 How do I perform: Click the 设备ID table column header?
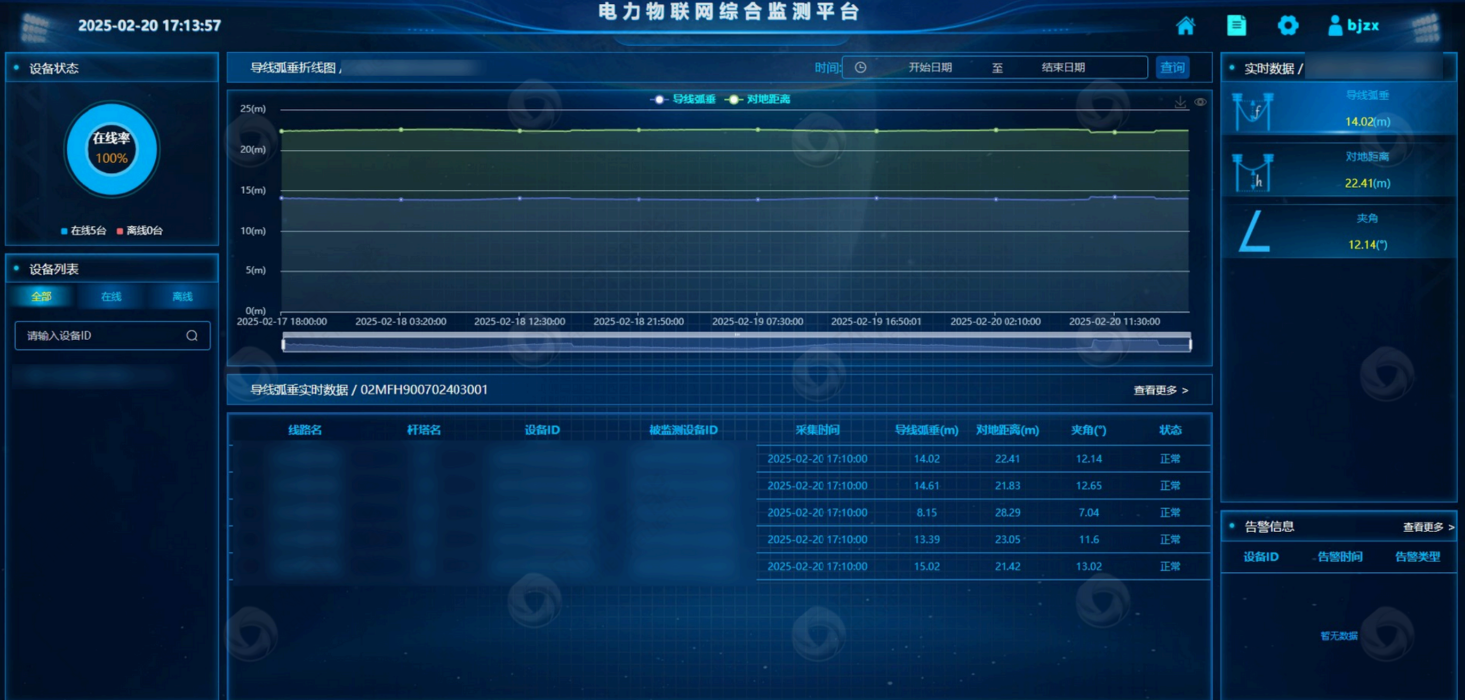(542, 431)
